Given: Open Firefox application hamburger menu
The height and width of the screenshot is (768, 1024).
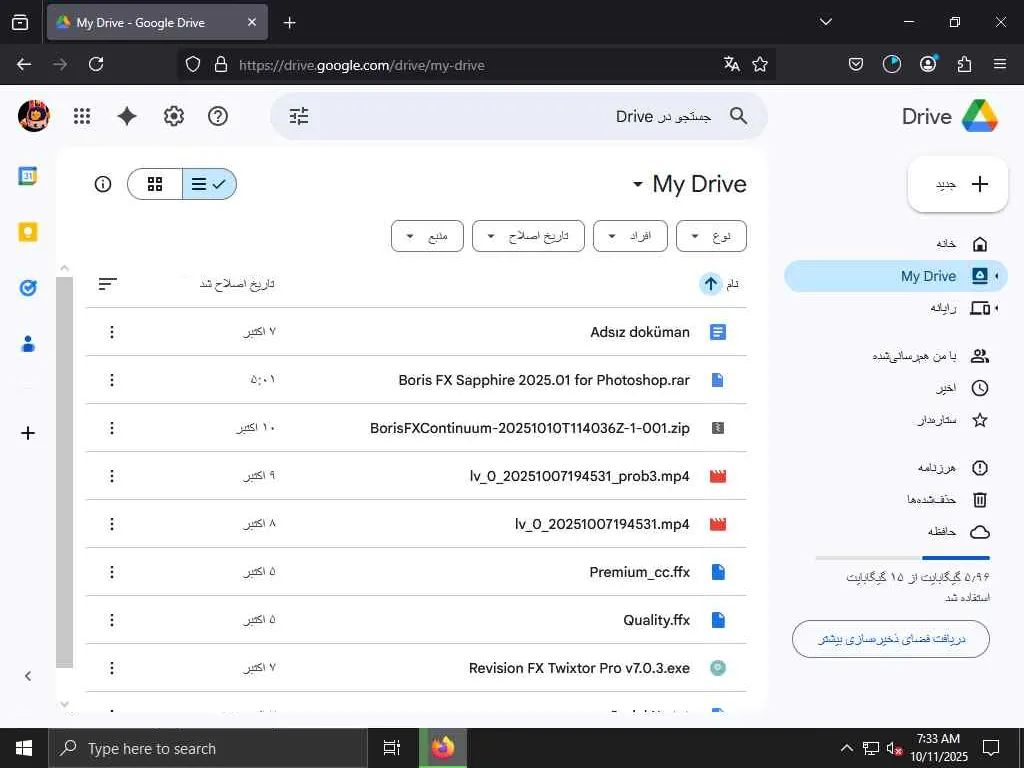Looking at the screenshot, I should click(1000, 64).
